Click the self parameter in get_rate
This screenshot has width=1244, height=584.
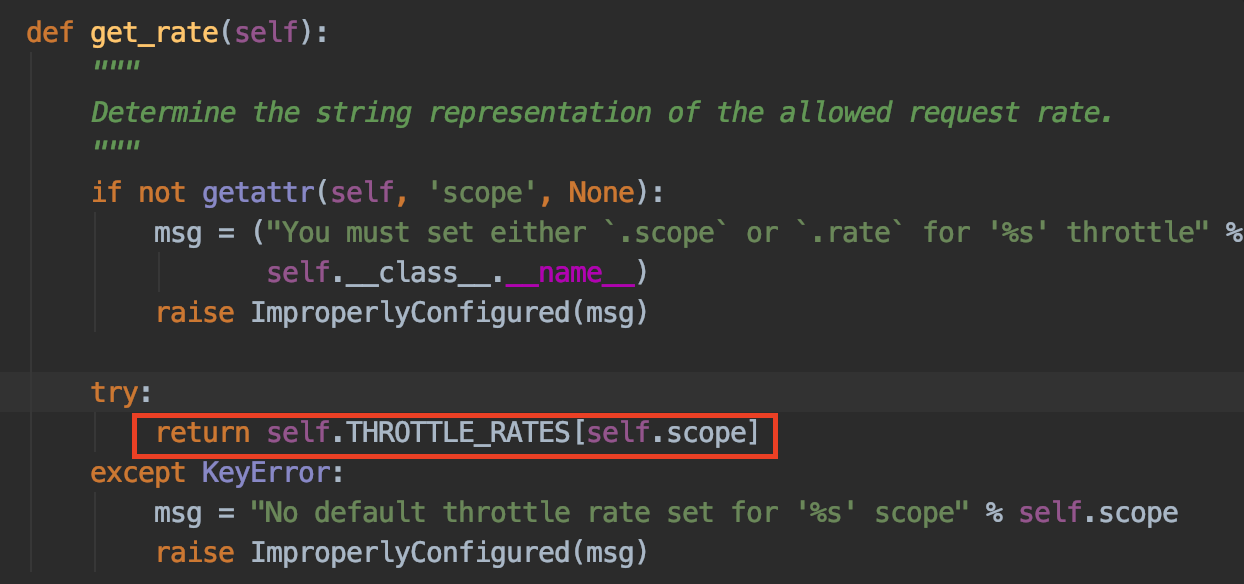266,33
